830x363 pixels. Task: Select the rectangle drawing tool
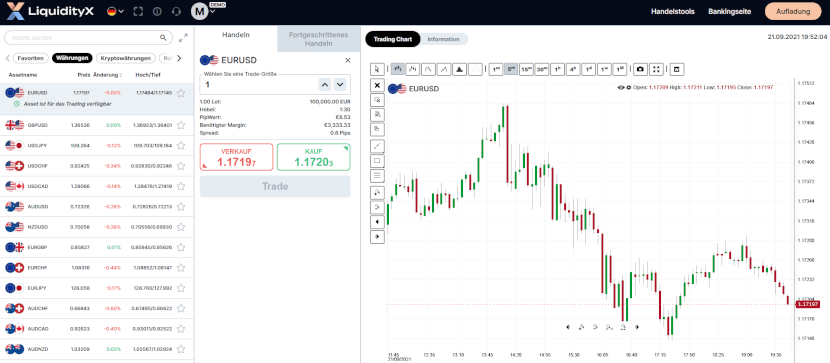click(x=377, y=160)
